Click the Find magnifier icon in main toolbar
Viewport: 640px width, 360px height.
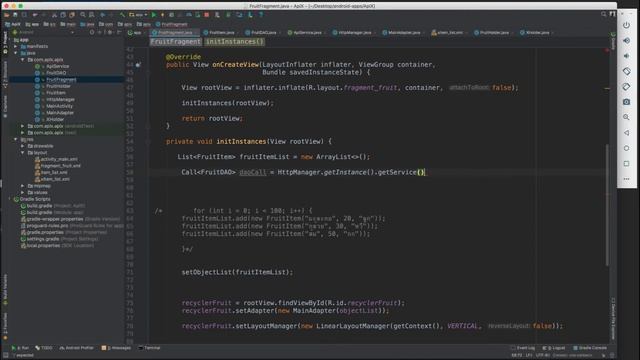pos(83,15)
